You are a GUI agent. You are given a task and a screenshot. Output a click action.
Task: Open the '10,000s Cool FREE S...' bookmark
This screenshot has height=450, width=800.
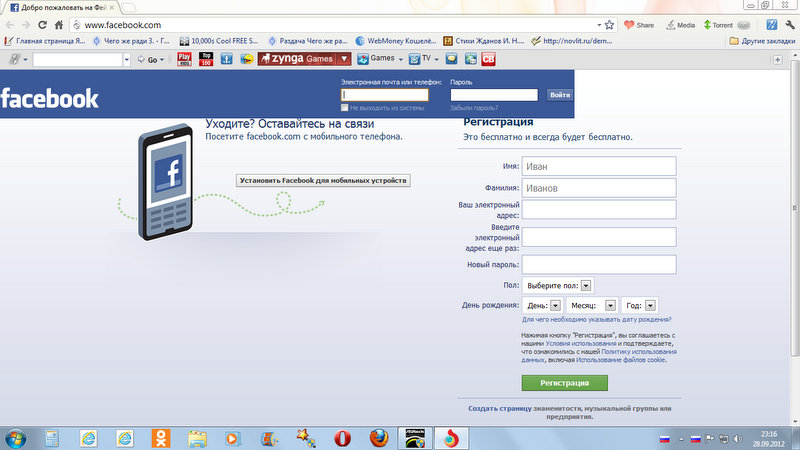(219, 41)
